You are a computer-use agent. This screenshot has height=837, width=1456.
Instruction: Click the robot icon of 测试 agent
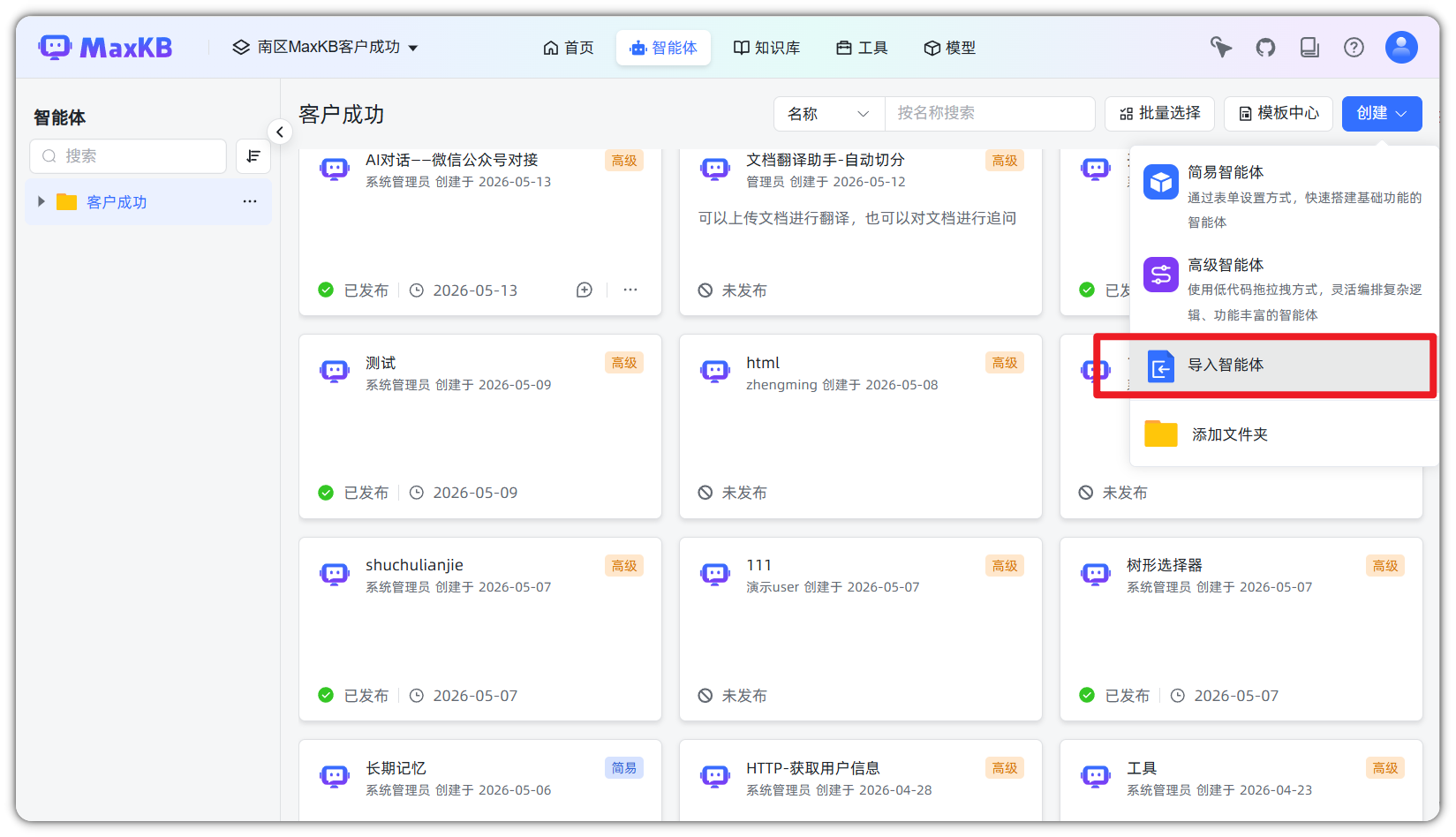[x=335, y=371]
